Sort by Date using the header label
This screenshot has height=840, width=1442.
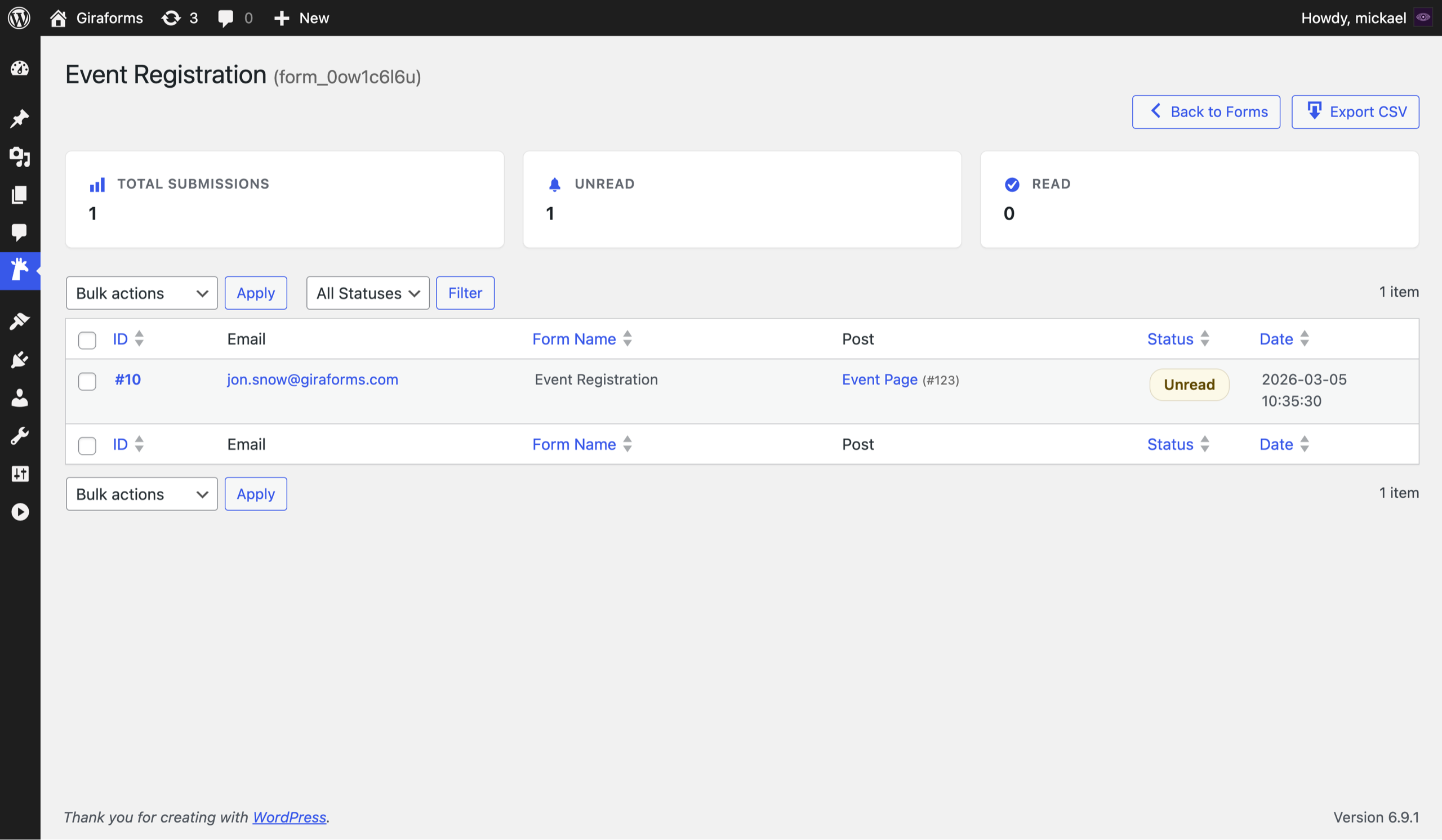pos(1276,339)
